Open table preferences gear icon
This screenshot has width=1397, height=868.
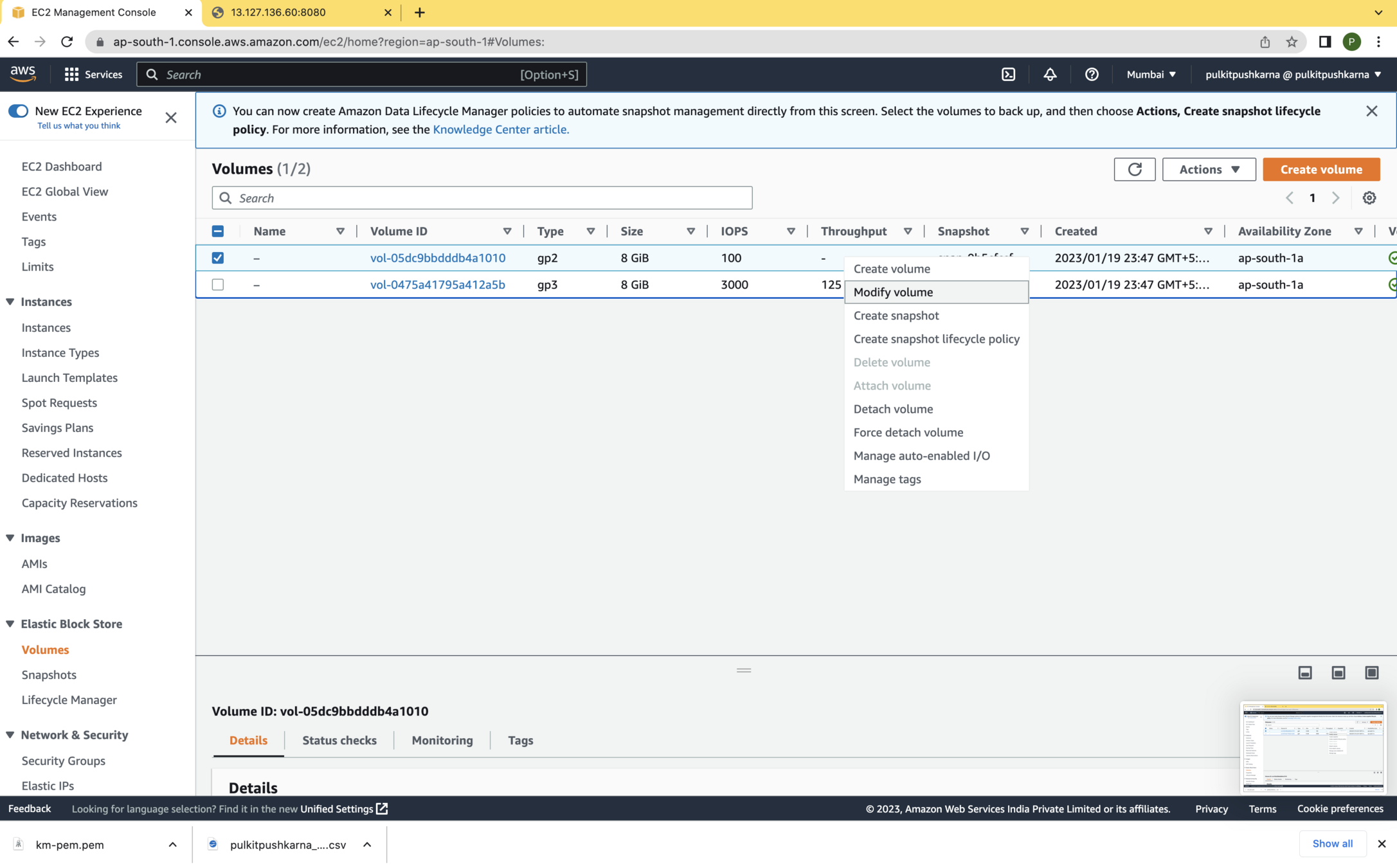[1369, 198]
